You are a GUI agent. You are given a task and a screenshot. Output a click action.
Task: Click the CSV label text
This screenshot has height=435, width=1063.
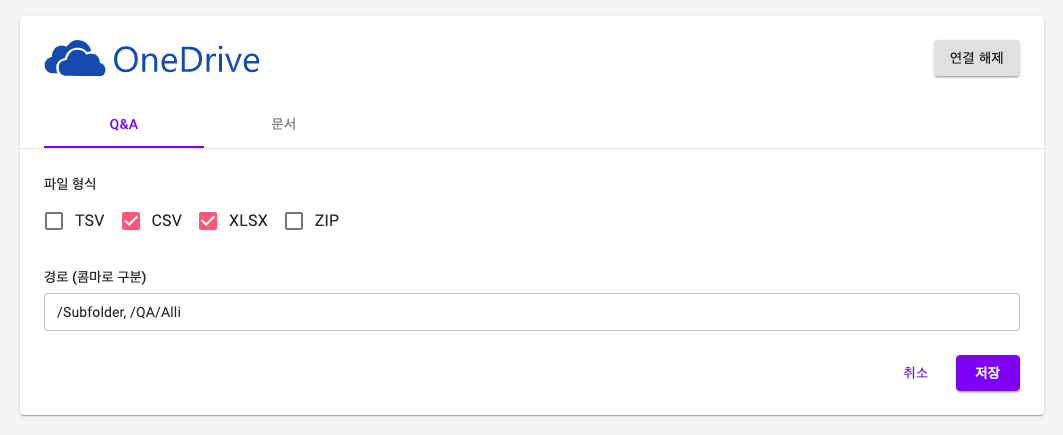coord(167,221)
